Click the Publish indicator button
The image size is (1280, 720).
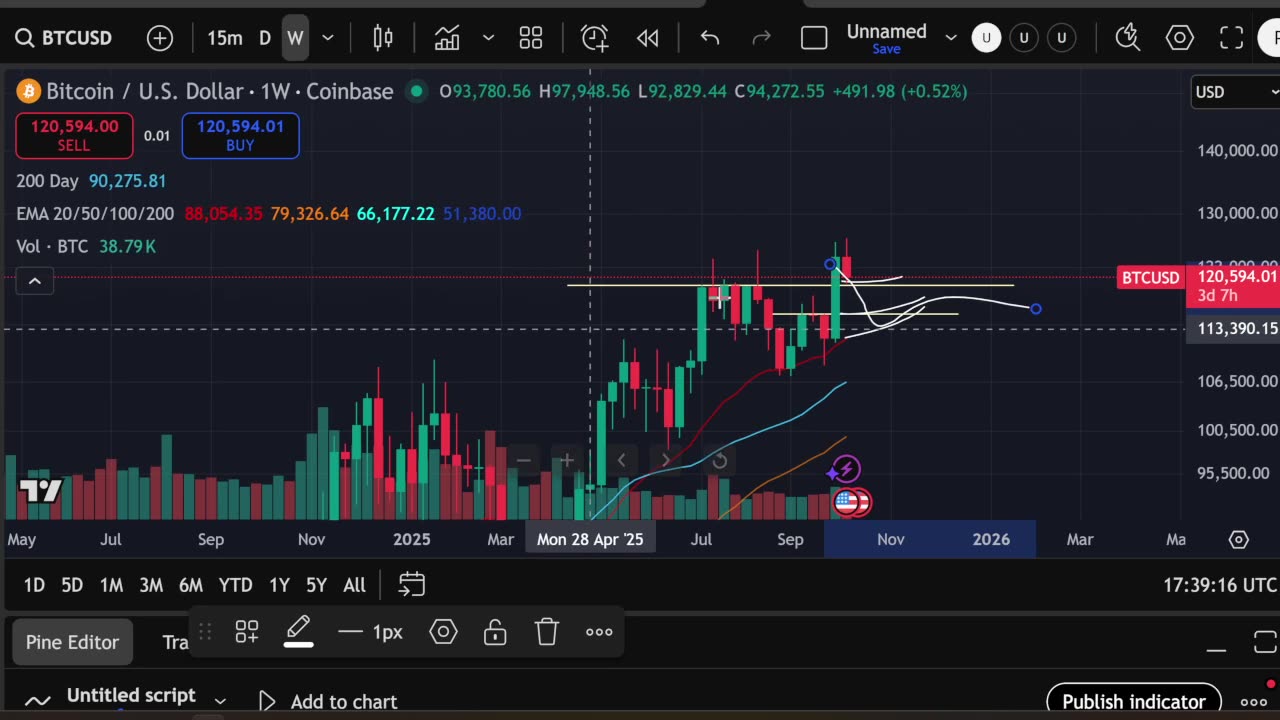point(1134,702)
